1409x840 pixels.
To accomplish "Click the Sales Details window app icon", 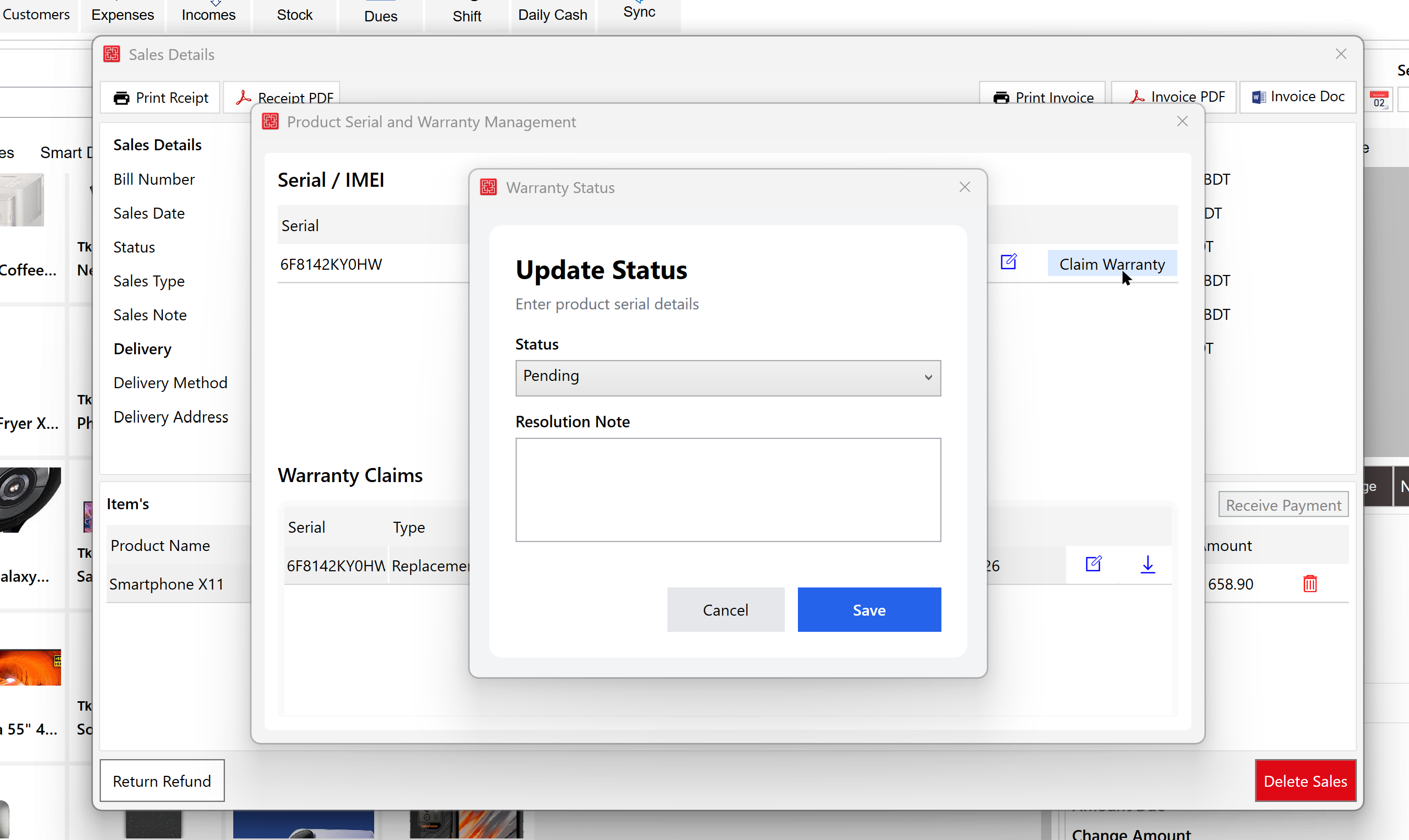I will (112, 54).
